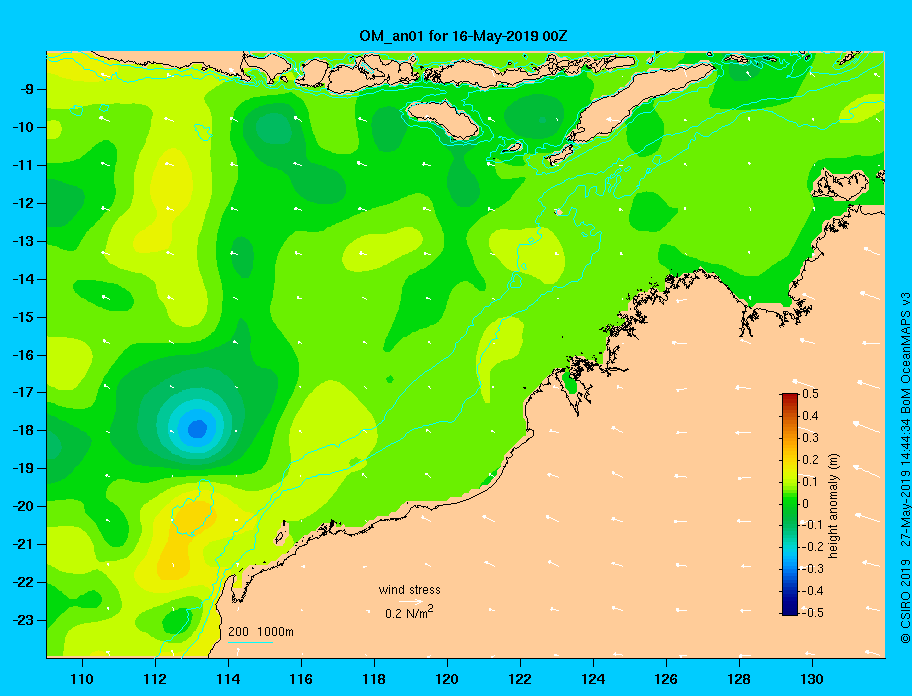Click the 'height anomaly (m)' colorbar label
Viewport: 912px width, 696px height.
click(x=834, y=506)
